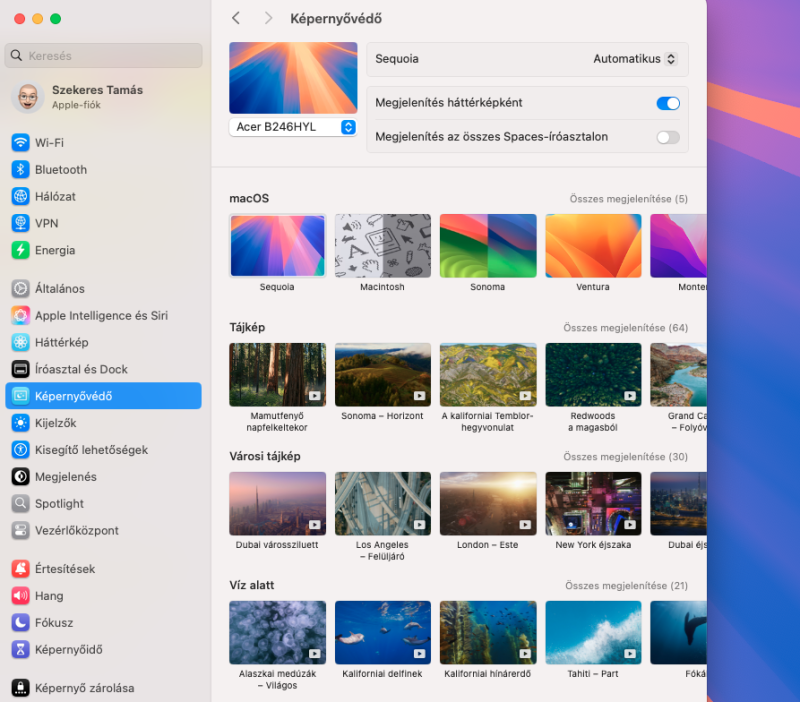Screen dimensions: 800x702
Task: Choose Dubai várossziluett thumbnail
Action: tap(278, 504)
